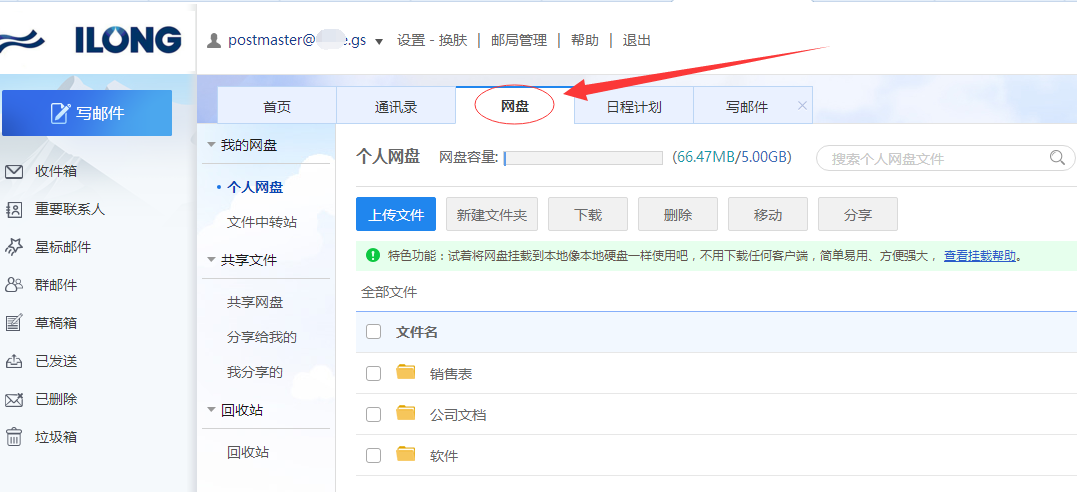Click the deleted mail icon (已删除)
The height and width of the screenshot is (492, 1077).
14,399
